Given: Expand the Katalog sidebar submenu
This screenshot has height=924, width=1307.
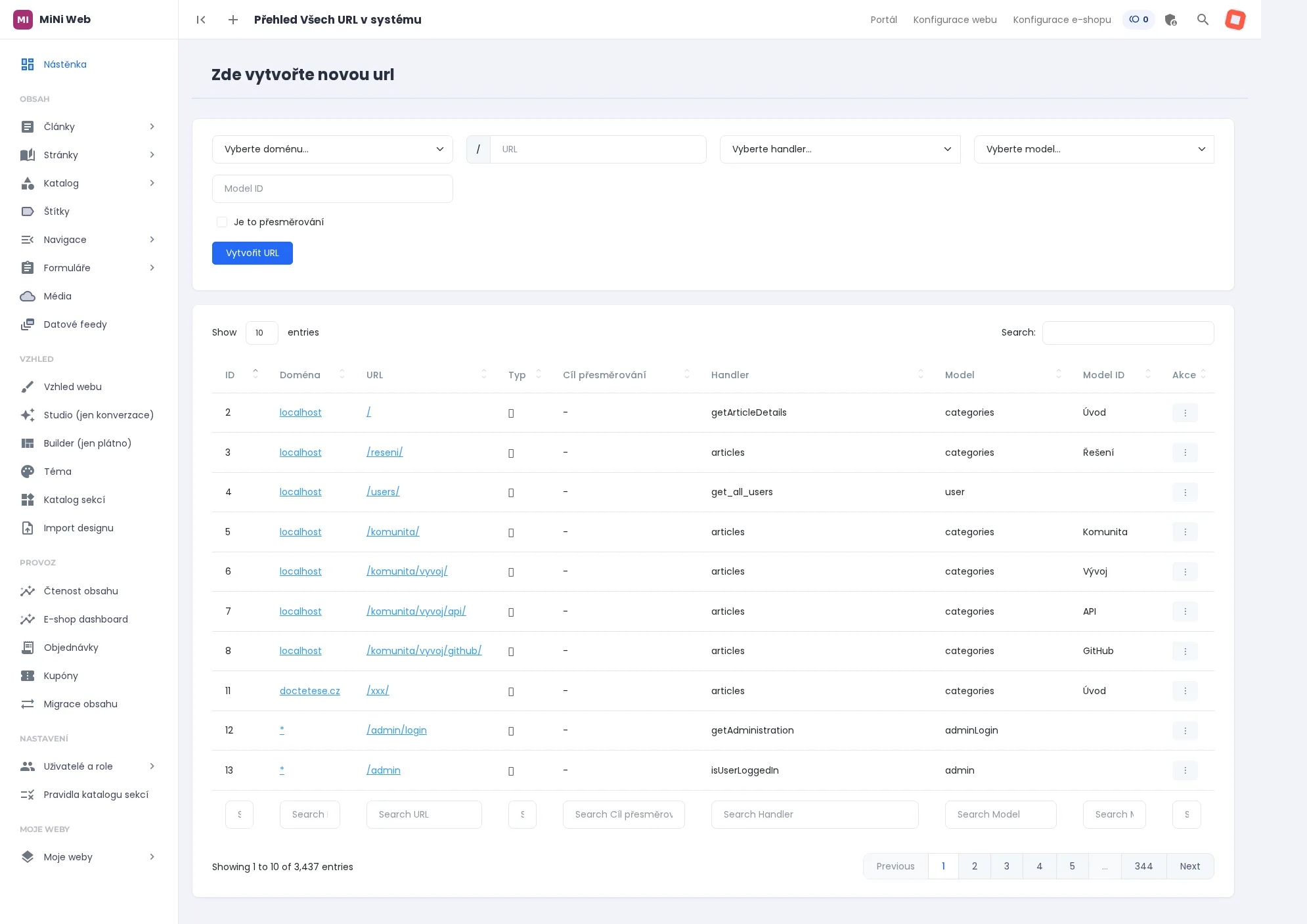Looking at the screenshot, I should click(152, 183).
